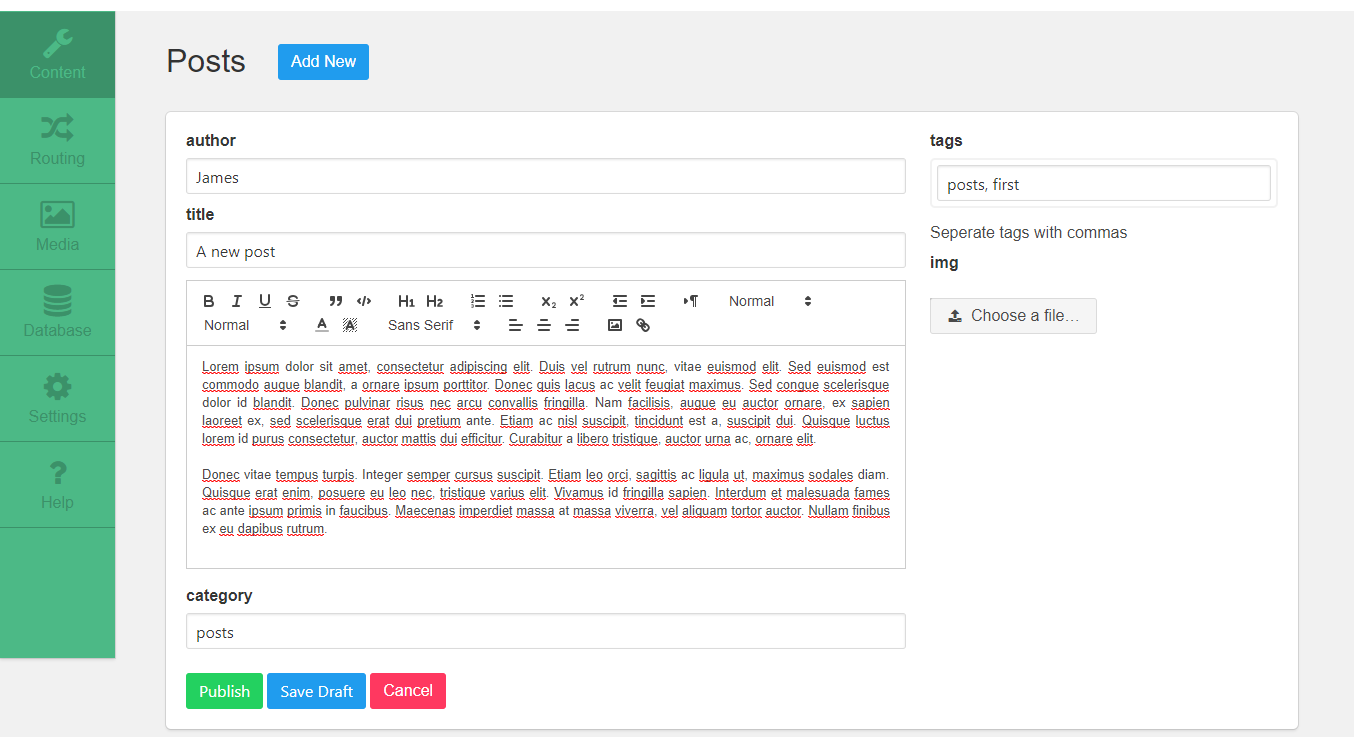
Task: Go to Database in the sidebar
Action: click(57, 313)
